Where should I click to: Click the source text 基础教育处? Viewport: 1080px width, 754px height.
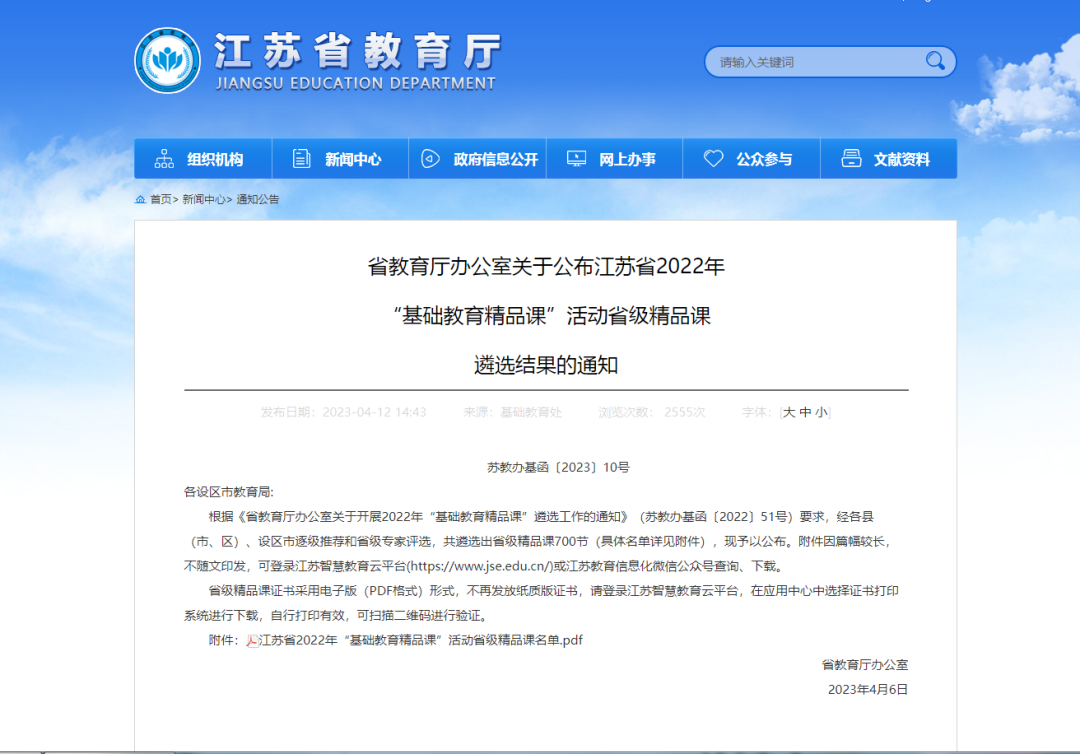(x=531, y=412)
